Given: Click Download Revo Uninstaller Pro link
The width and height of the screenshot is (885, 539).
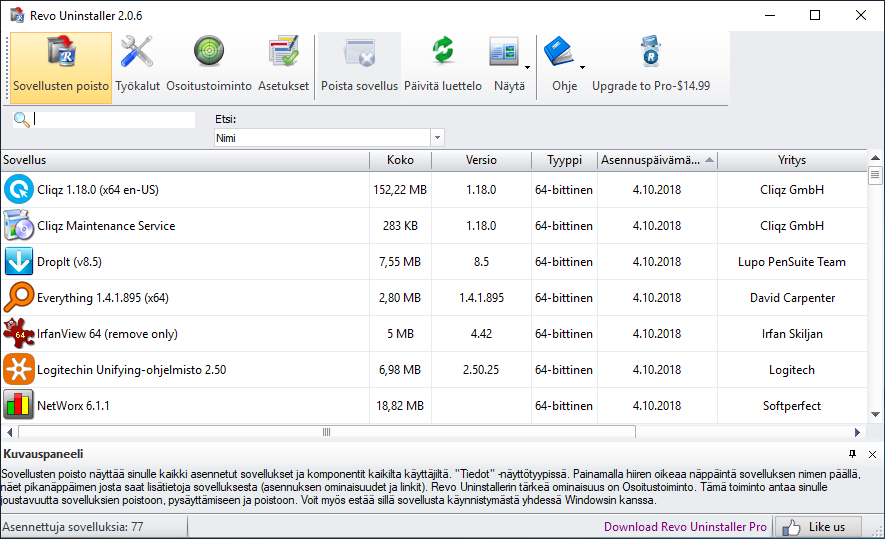Looking at the screenshot, I should [x=685, y=527].
